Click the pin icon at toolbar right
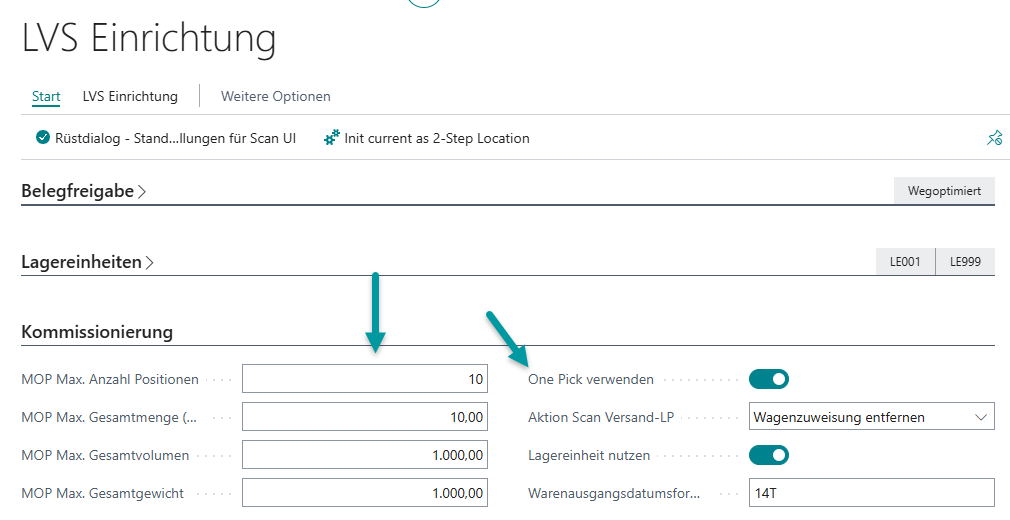 point(993,138)
